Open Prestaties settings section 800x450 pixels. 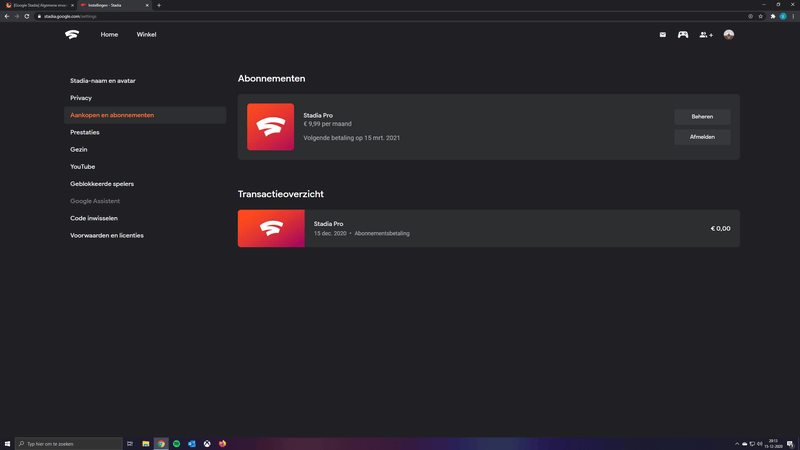pyautogui.click(x=85, y=132)
